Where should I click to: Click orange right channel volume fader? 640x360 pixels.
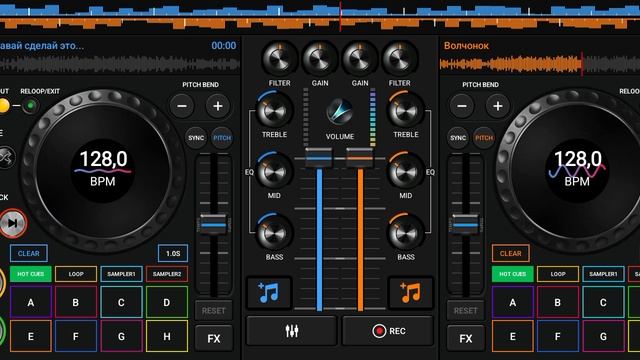[x=360, y=158]
